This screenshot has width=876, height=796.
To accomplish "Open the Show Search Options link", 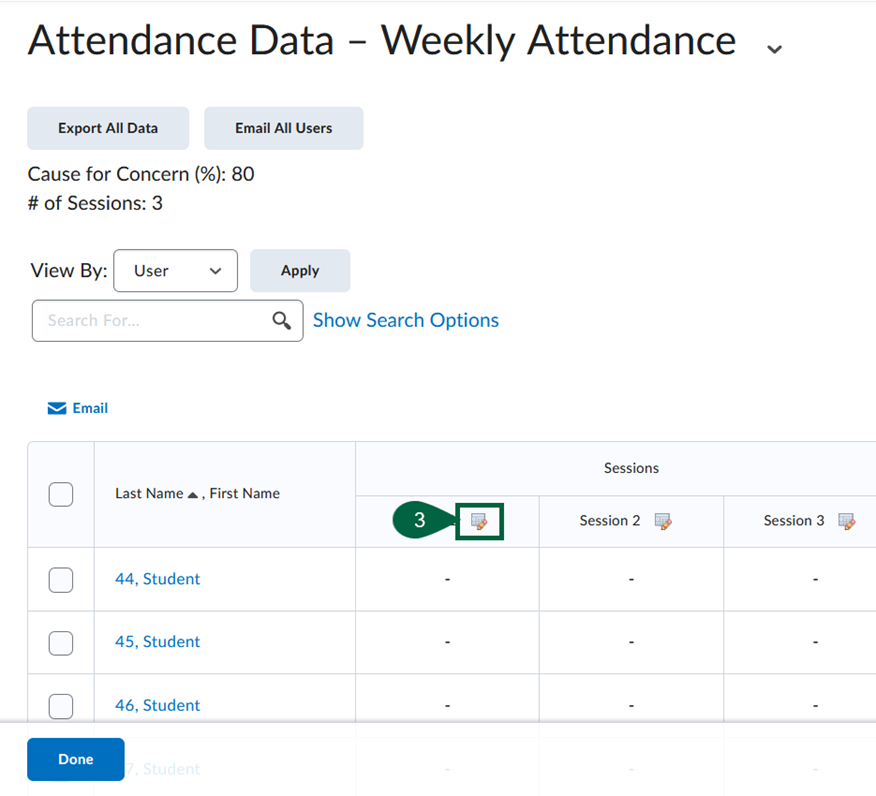I will click(405, 320).
